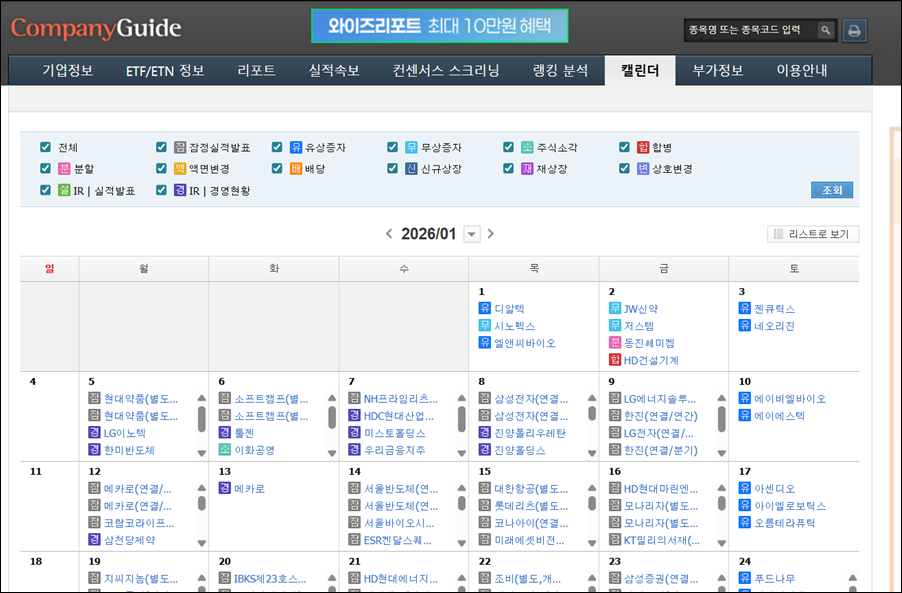Uncheck the 유상증자 checkbox
The image size is (902, 593).
(x=277, y=147)
